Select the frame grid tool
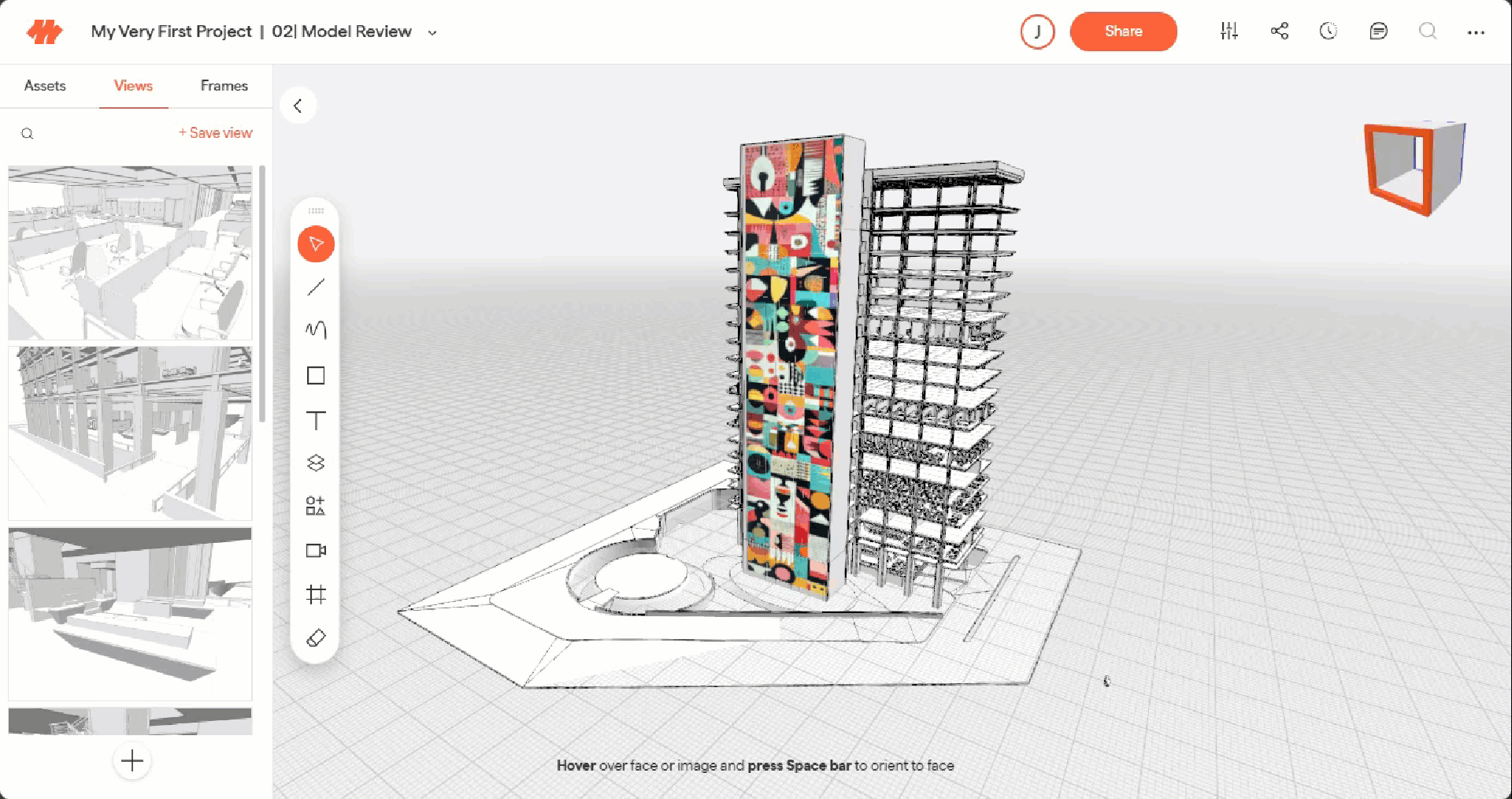Image resolution: width=1512 pixels, height=799 pixels. point(316,594)
